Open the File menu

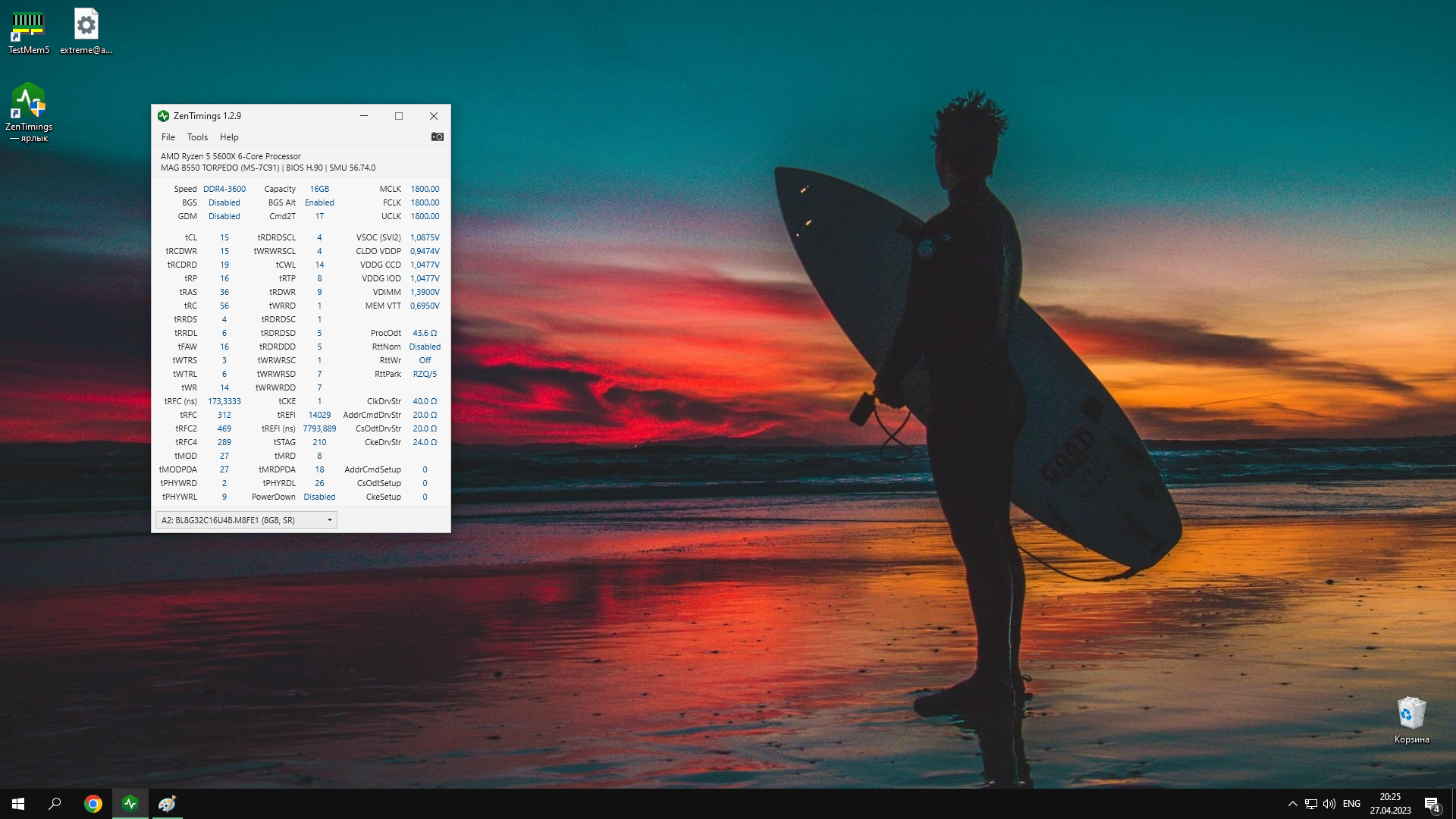168,137
